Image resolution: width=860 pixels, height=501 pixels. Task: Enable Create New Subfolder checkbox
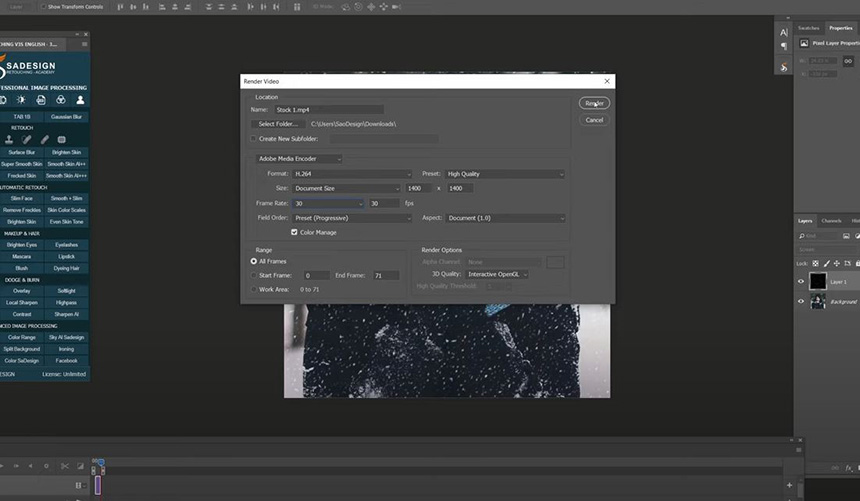coord(254,139)
